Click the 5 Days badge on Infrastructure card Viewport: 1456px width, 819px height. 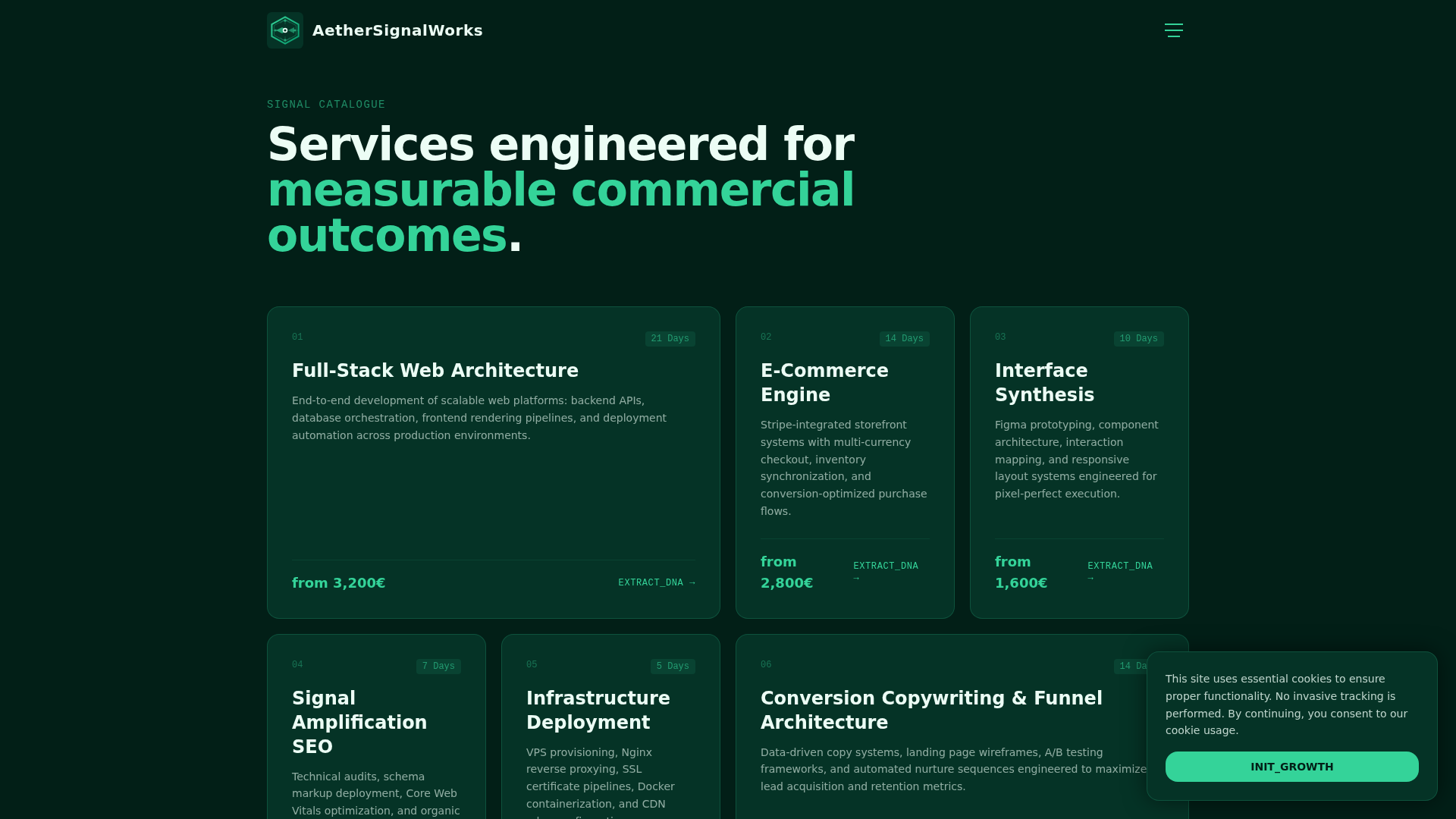(673, 667)
